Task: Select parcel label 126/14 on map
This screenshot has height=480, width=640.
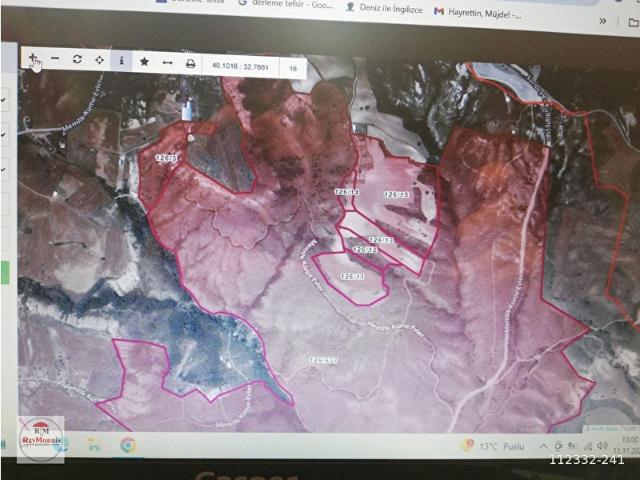Action: [x=347, y=191]
